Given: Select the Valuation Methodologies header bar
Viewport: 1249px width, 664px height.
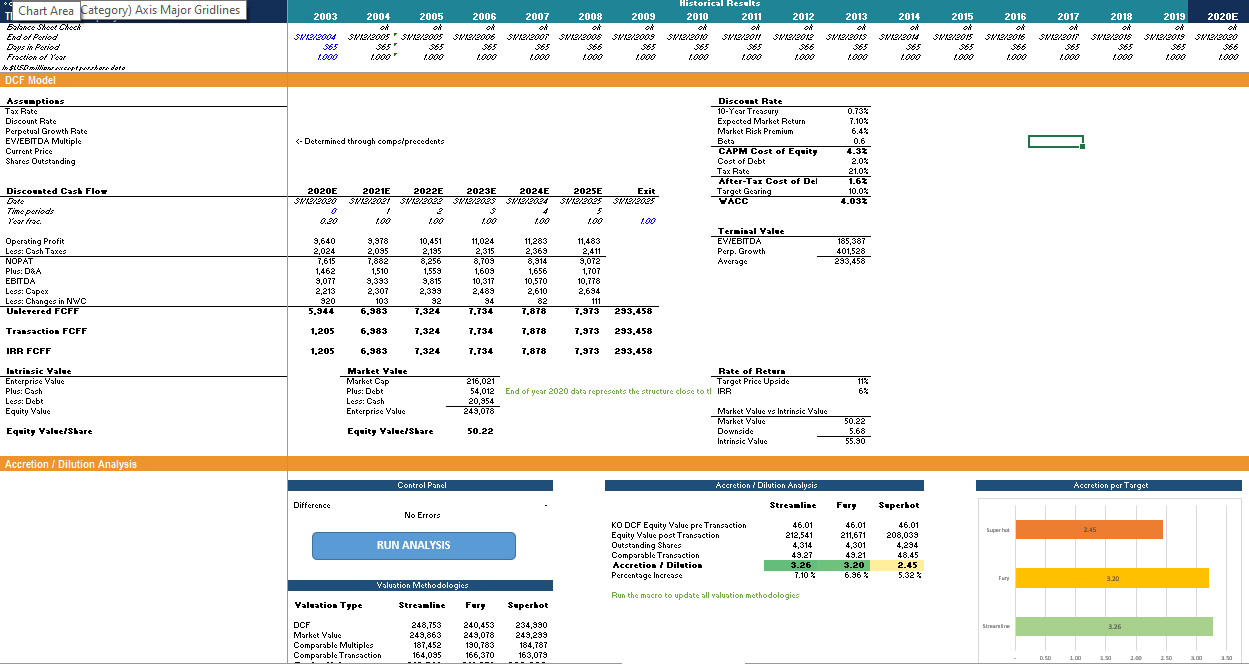Looking at the screenshot, I should (421, 585).
